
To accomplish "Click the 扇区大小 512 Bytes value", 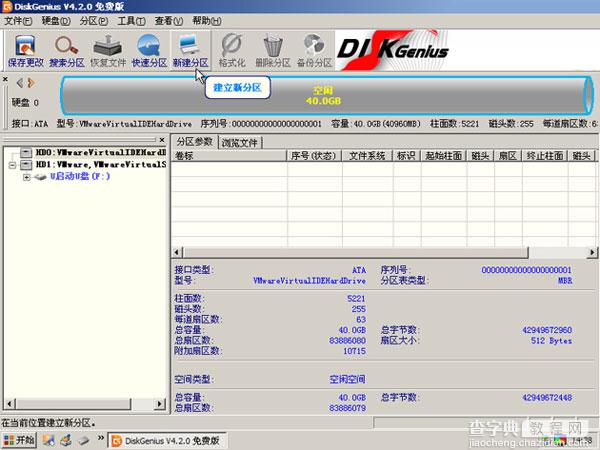I will (x=551, y=341).
